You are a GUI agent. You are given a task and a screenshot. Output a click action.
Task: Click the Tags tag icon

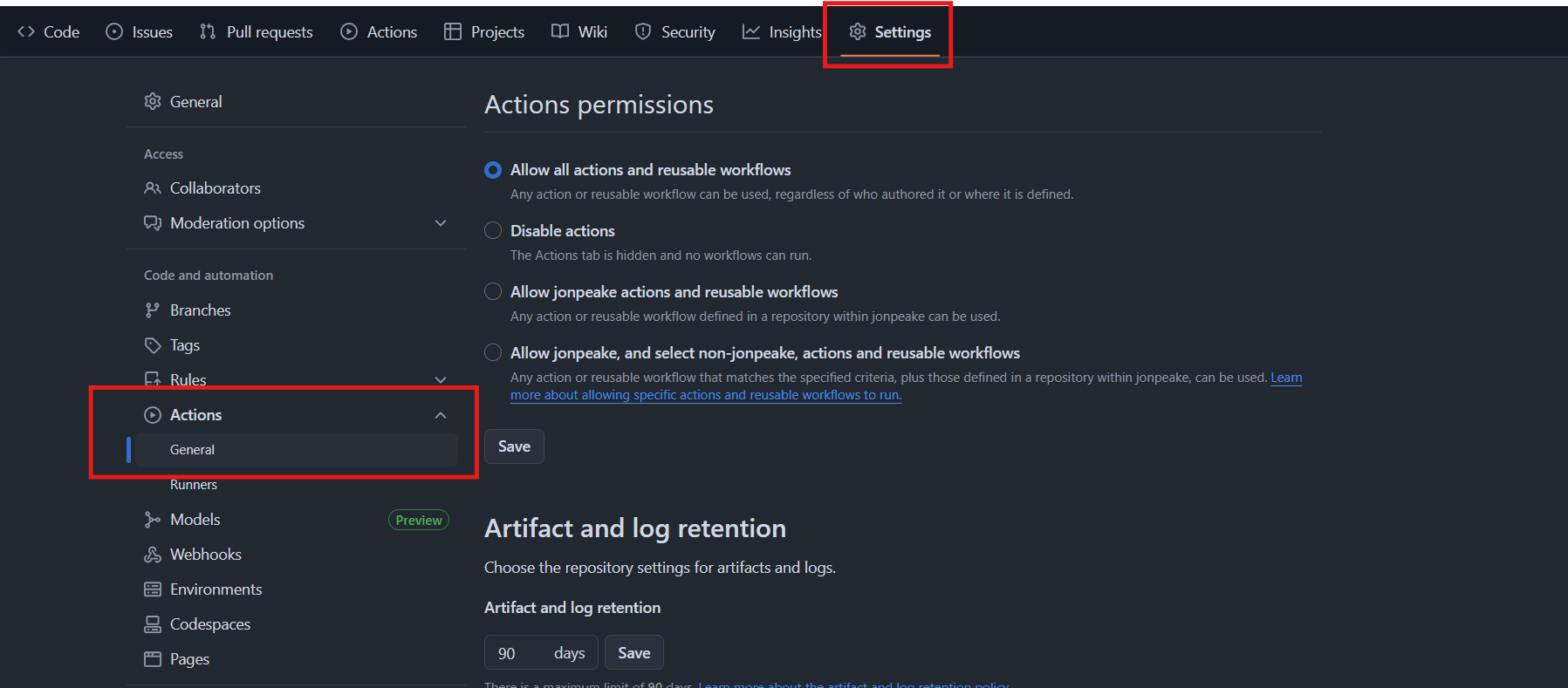click(153, 345)
